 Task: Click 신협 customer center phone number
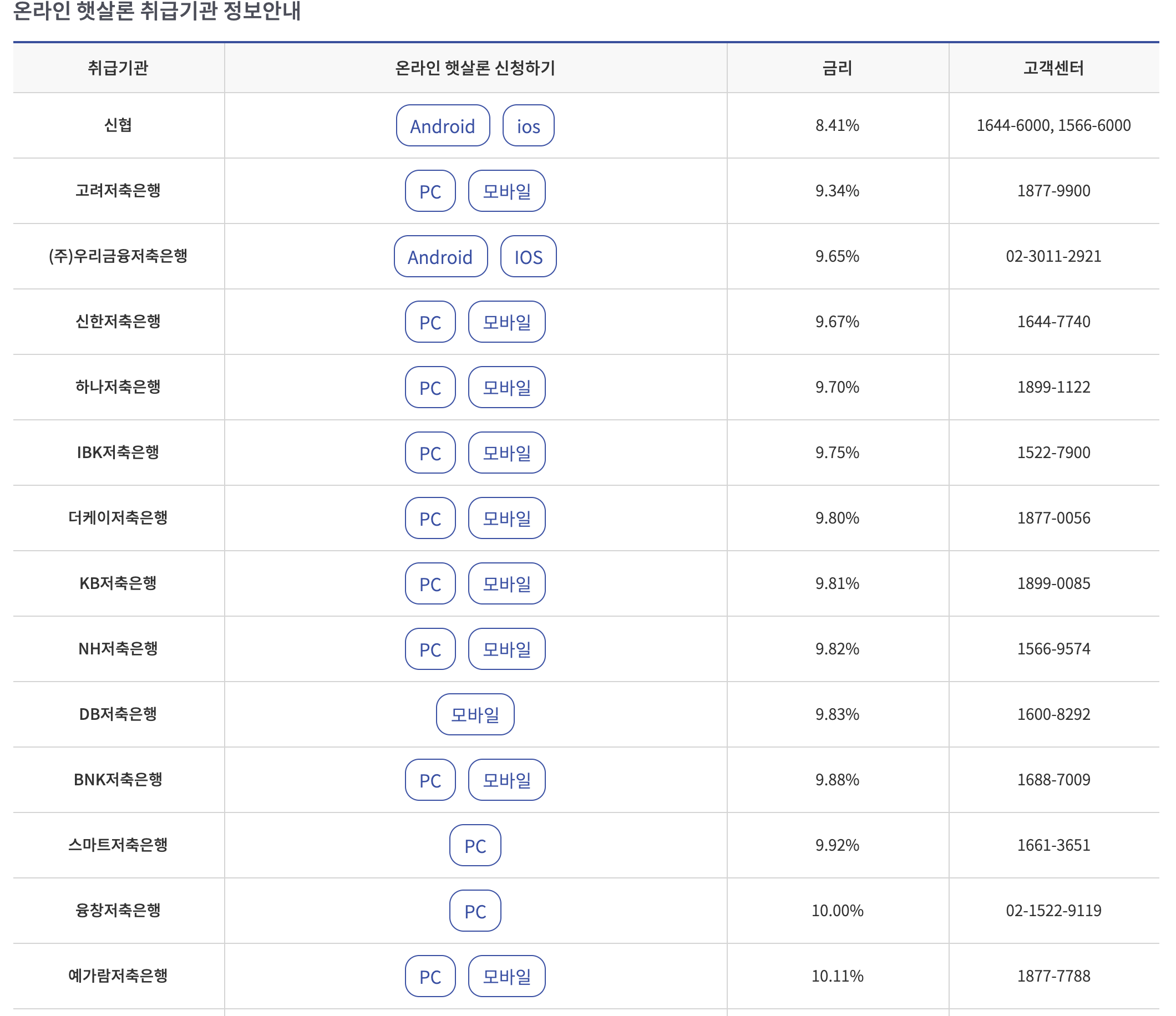[x=1053, y=125]
